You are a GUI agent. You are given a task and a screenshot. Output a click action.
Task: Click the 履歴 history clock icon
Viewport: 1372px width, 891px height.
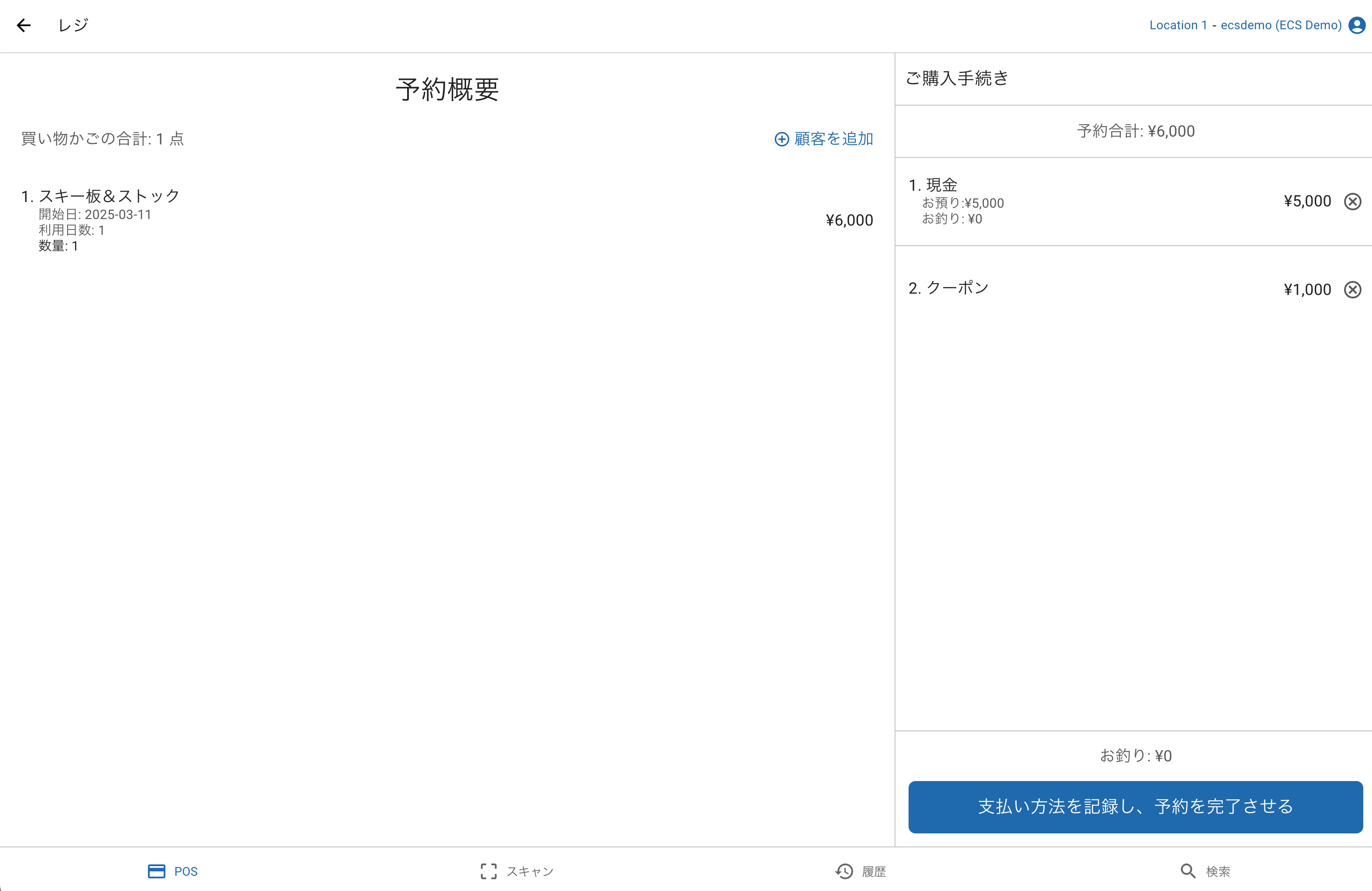(844, 871)
